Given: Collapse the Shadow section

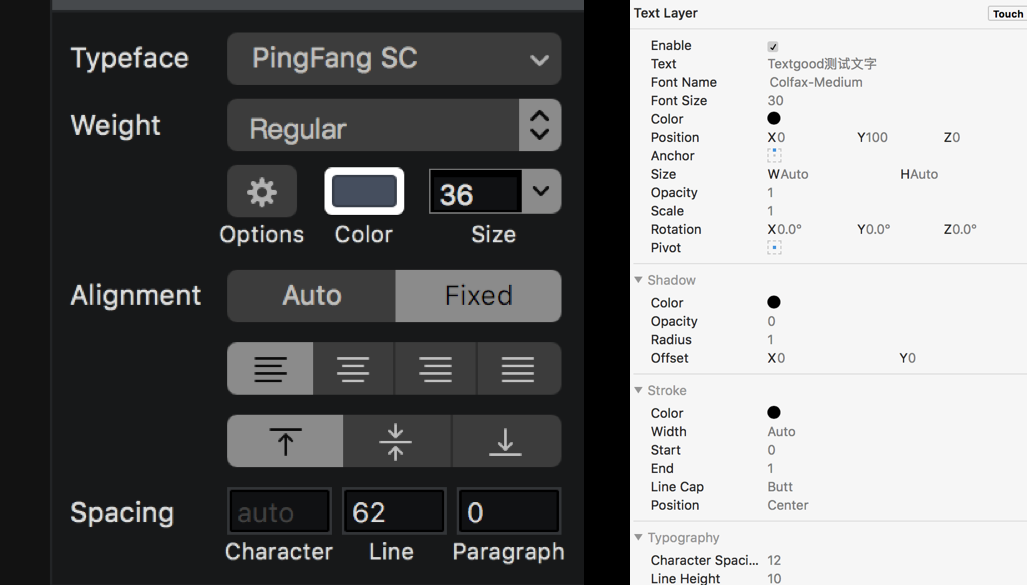Looking at the screenshot, I should pos(638,280).
